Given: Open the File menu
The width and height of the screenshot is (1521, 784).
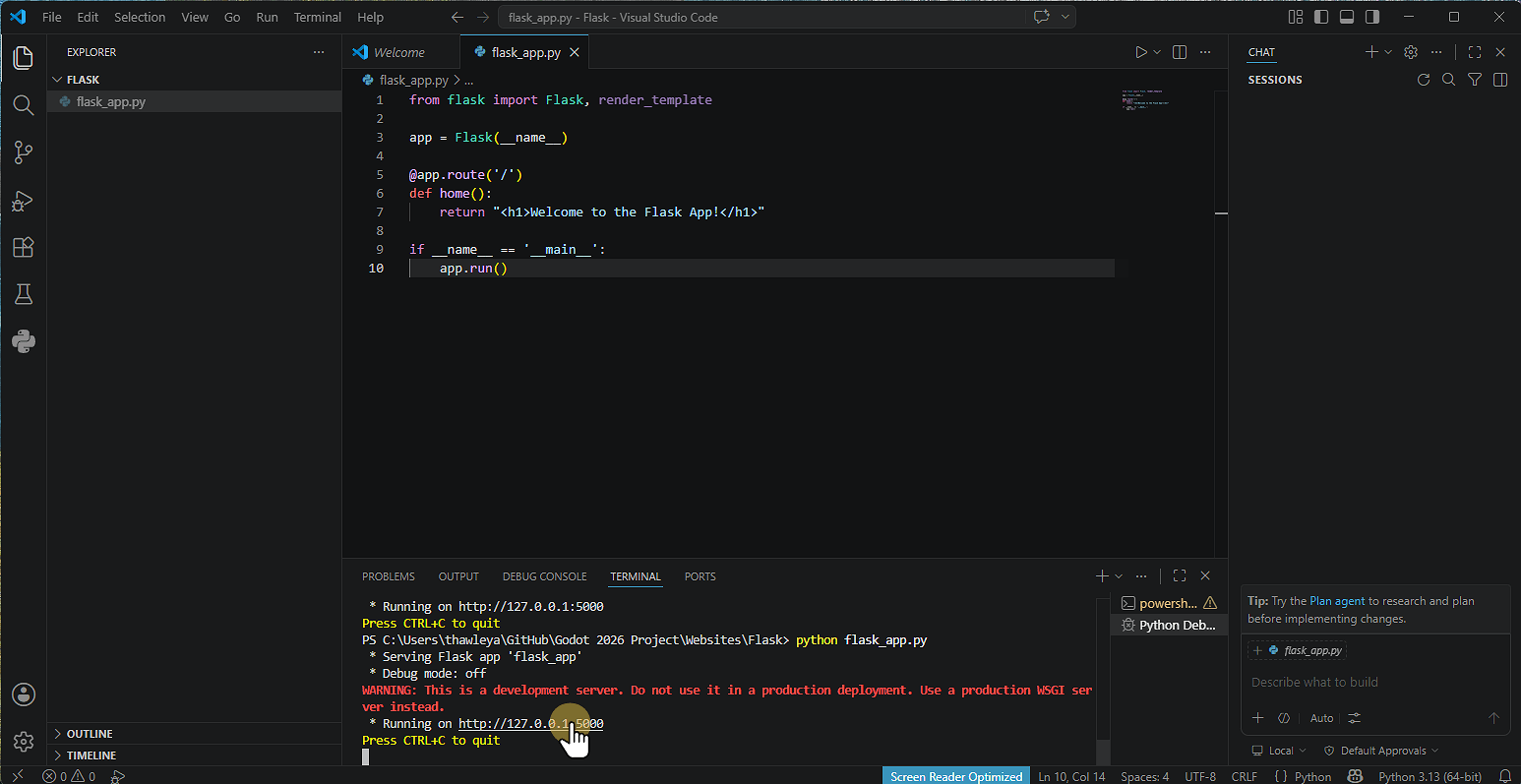Looking at the screenshot, I should (52, 17).
